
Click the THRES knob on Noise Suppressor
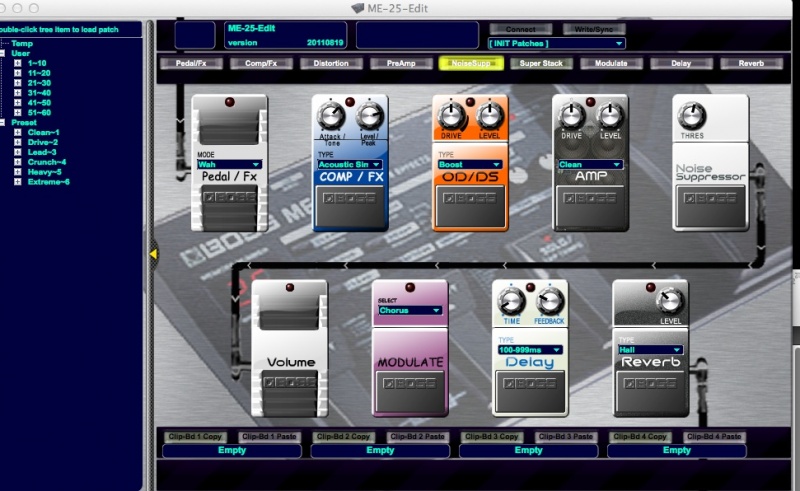pyautogui.click(x=692, y=115)
